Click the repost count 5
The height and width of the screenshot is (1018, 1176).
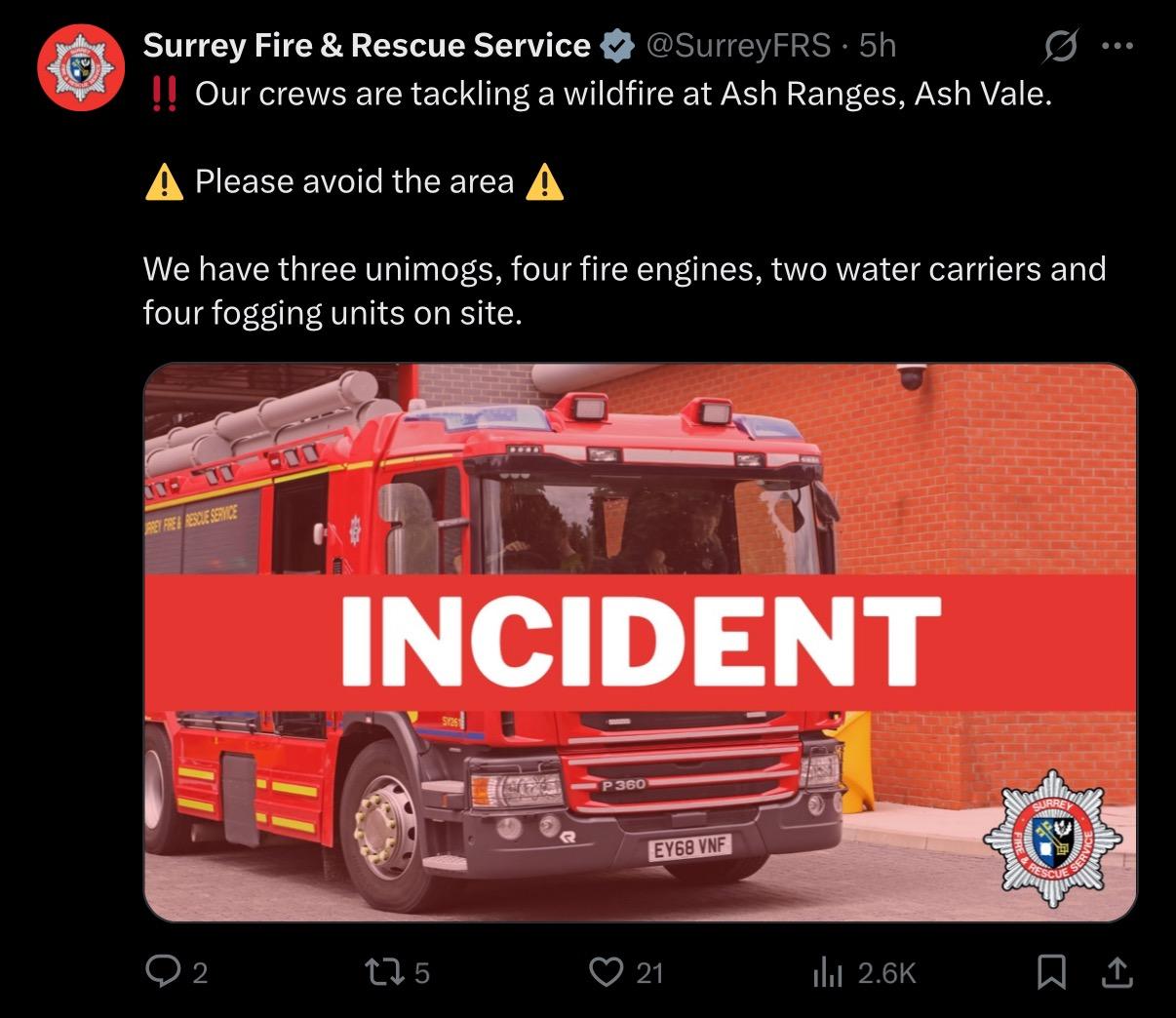coord(422,972)
